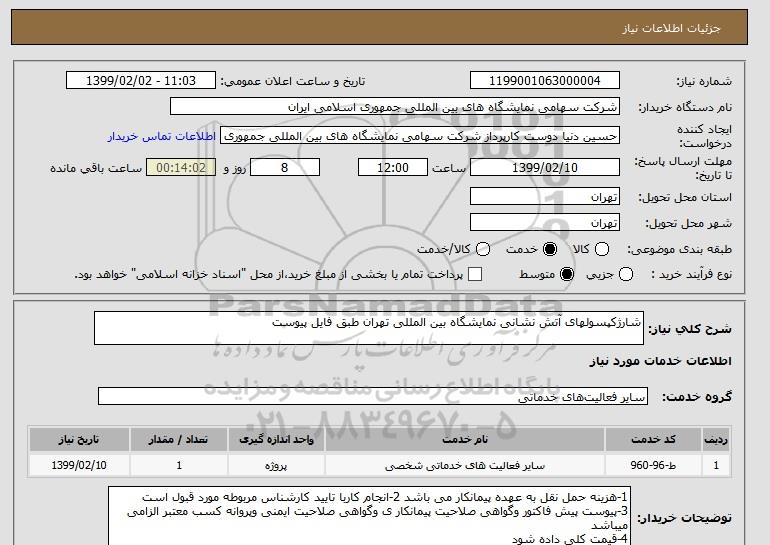
Task: Click the طبقه بندی موضوعی label
Action: 680,249
